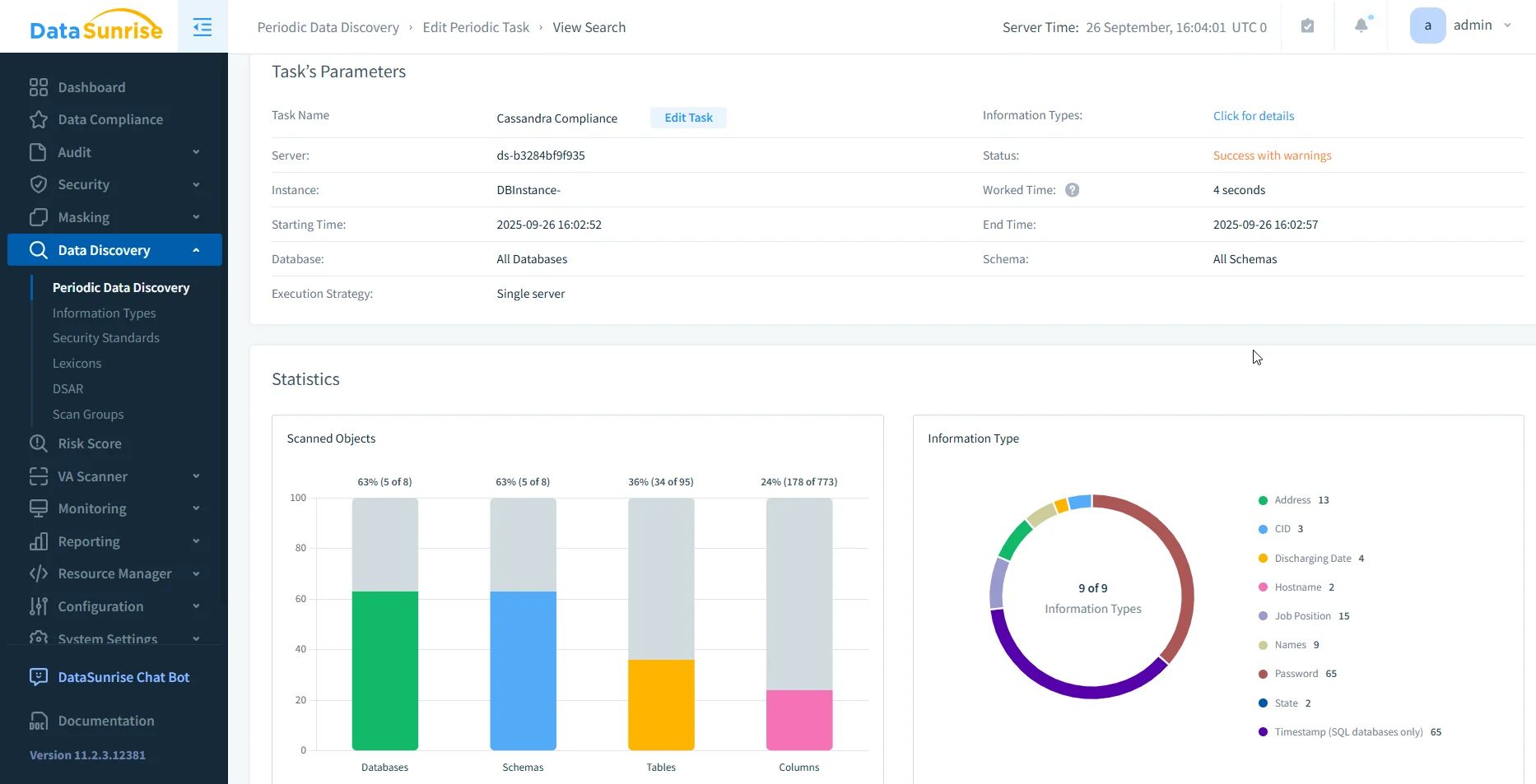Click the Databases bar in Scanned Objects chart
The height and width of the screenshot is (784, 1536).
pyautogui.click(x=384, y=668)
